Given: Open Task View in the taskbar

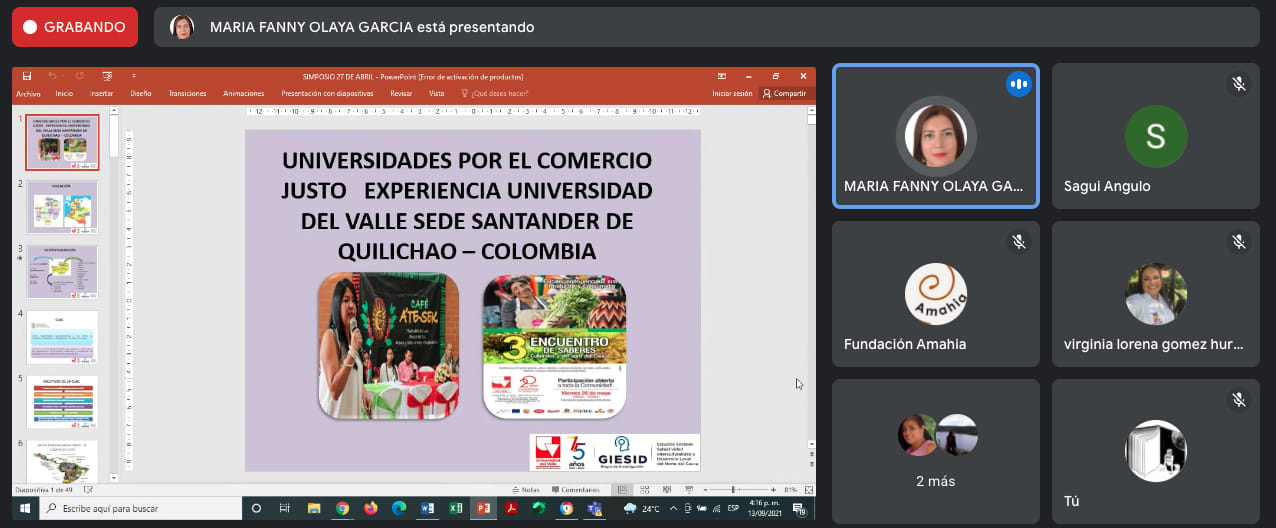Looking at the screenshot, I should [285, 509].
